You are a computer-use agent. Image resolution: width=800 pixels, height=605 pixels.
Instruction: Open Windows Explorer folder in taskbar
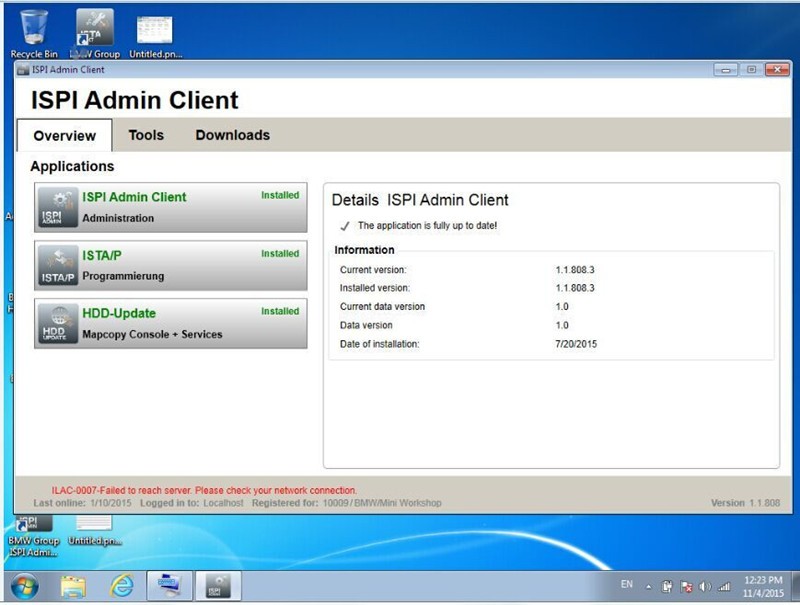click(74, 586)
